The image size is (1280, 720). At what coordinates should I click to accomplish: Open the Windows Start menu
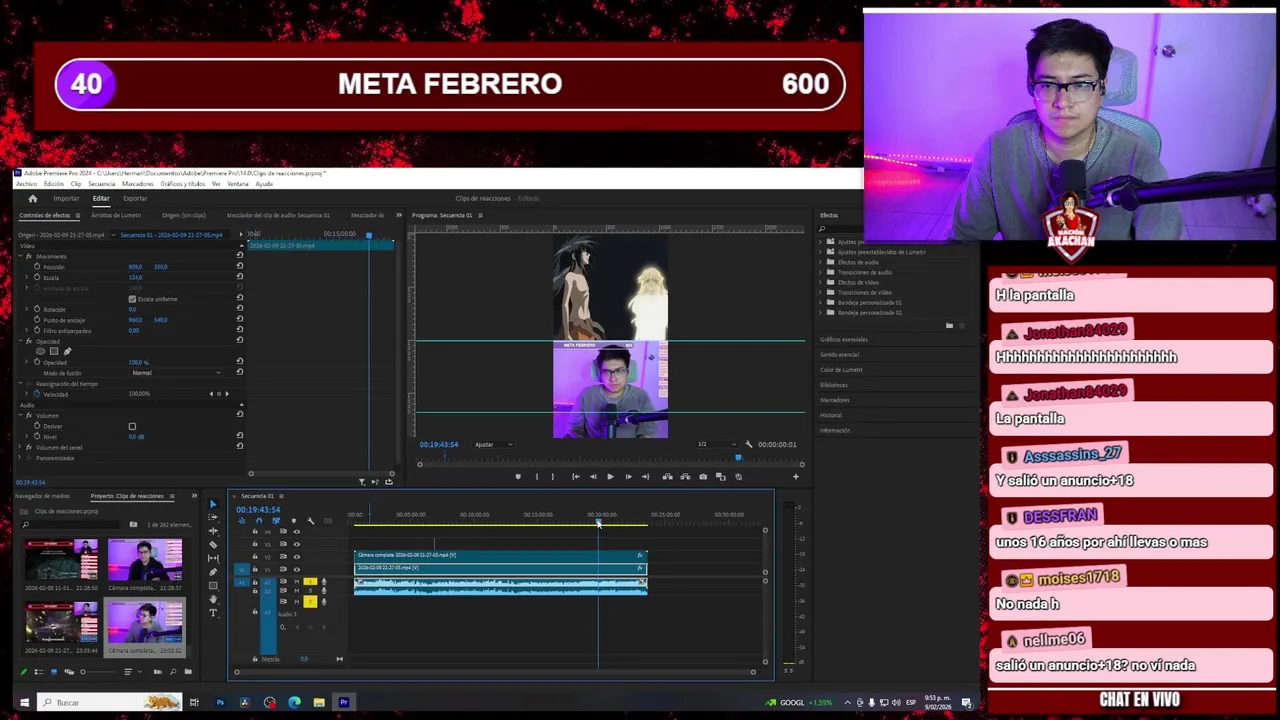click(24, 702)
